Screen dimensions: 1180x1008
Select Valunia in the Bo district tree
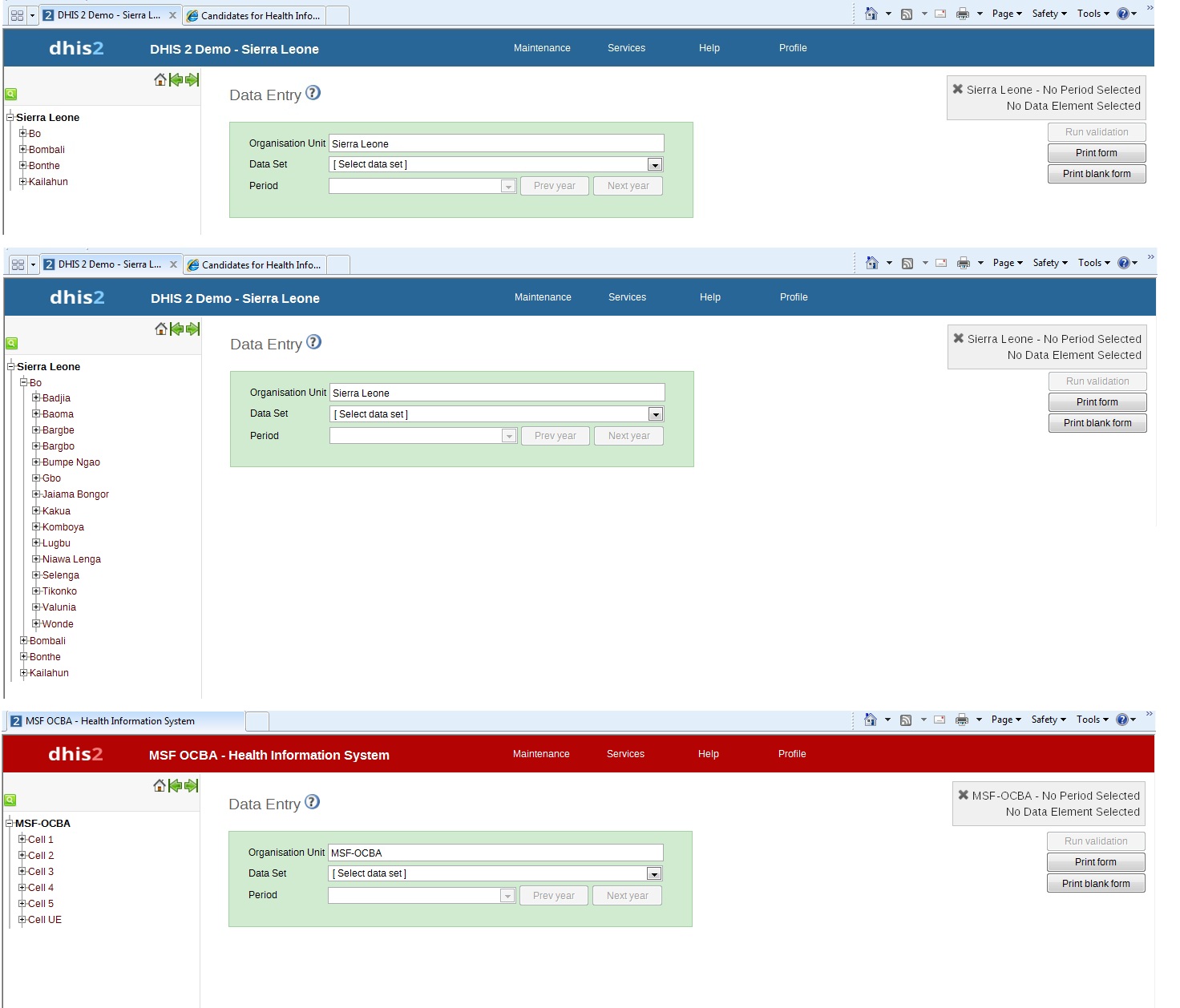59,607
